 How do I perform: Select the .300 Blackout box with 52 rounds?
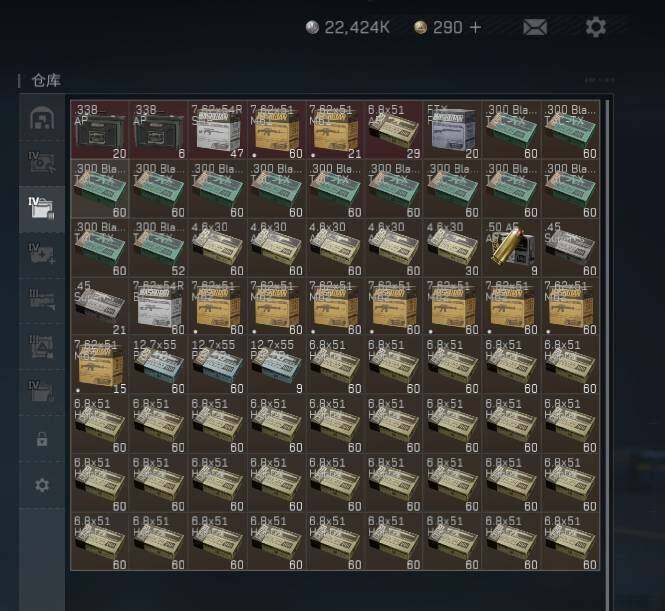pyautogui.click(x=158, y=248)
